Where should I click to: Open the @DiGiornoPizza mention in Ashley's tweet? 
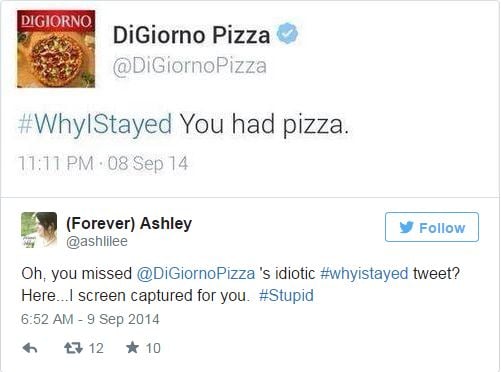[196, 274]
